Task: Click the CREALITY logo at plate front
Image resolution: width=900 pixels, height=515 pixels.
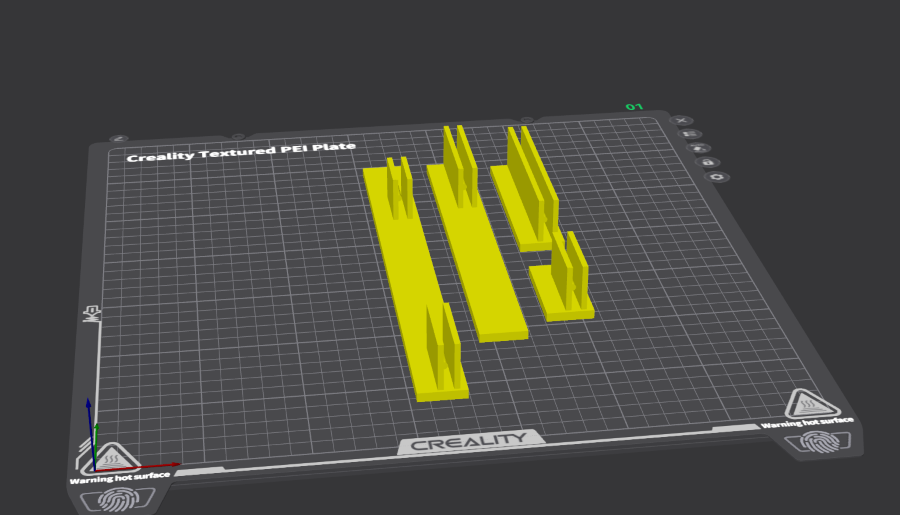Action: tap(469, 441)
